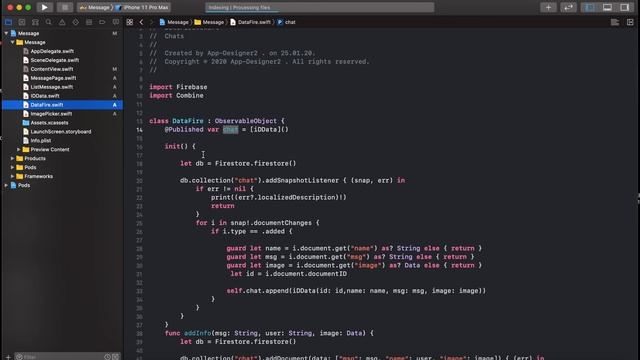Toggle recent files filter clock icon

pyautogui.click(x=107, y=357)
